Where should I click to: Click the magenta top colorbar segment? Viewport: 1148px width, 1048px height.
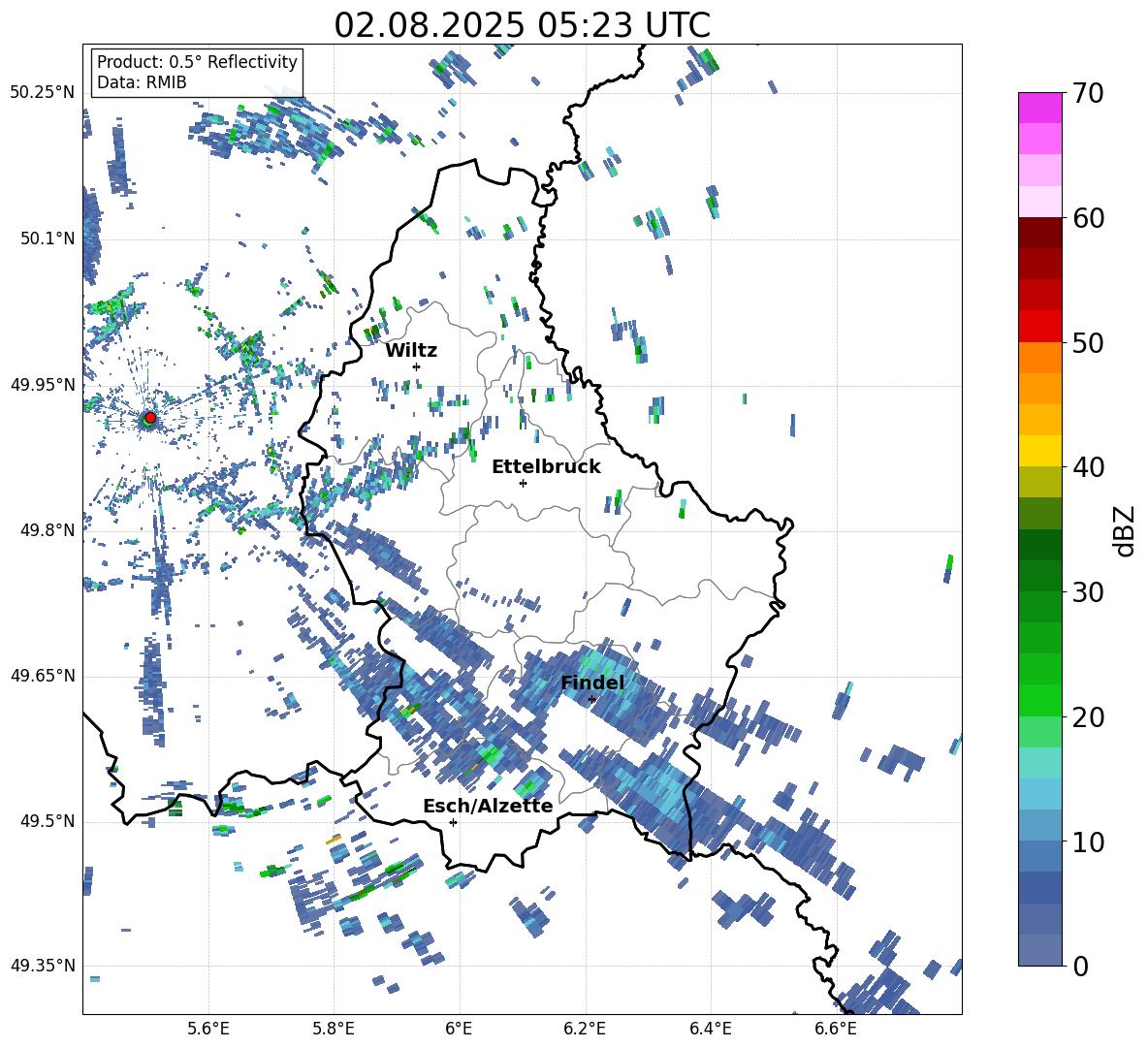1039,108
